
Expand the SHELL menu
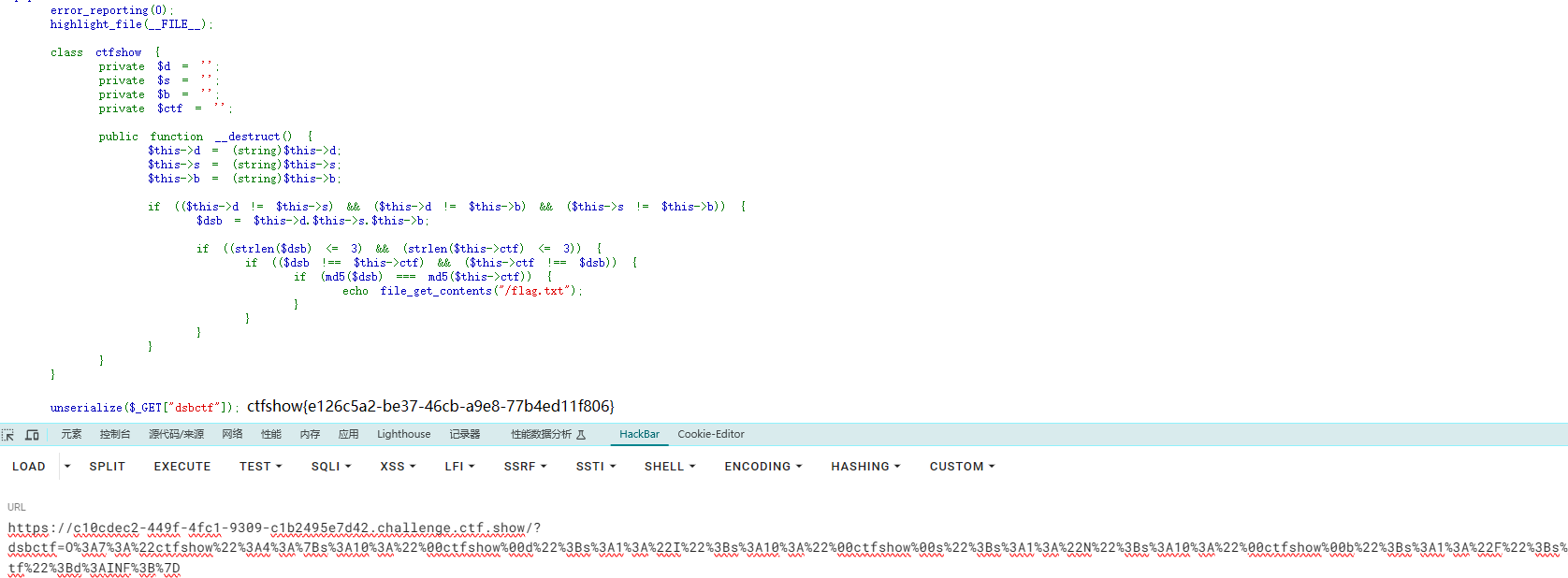click(669, 467)
